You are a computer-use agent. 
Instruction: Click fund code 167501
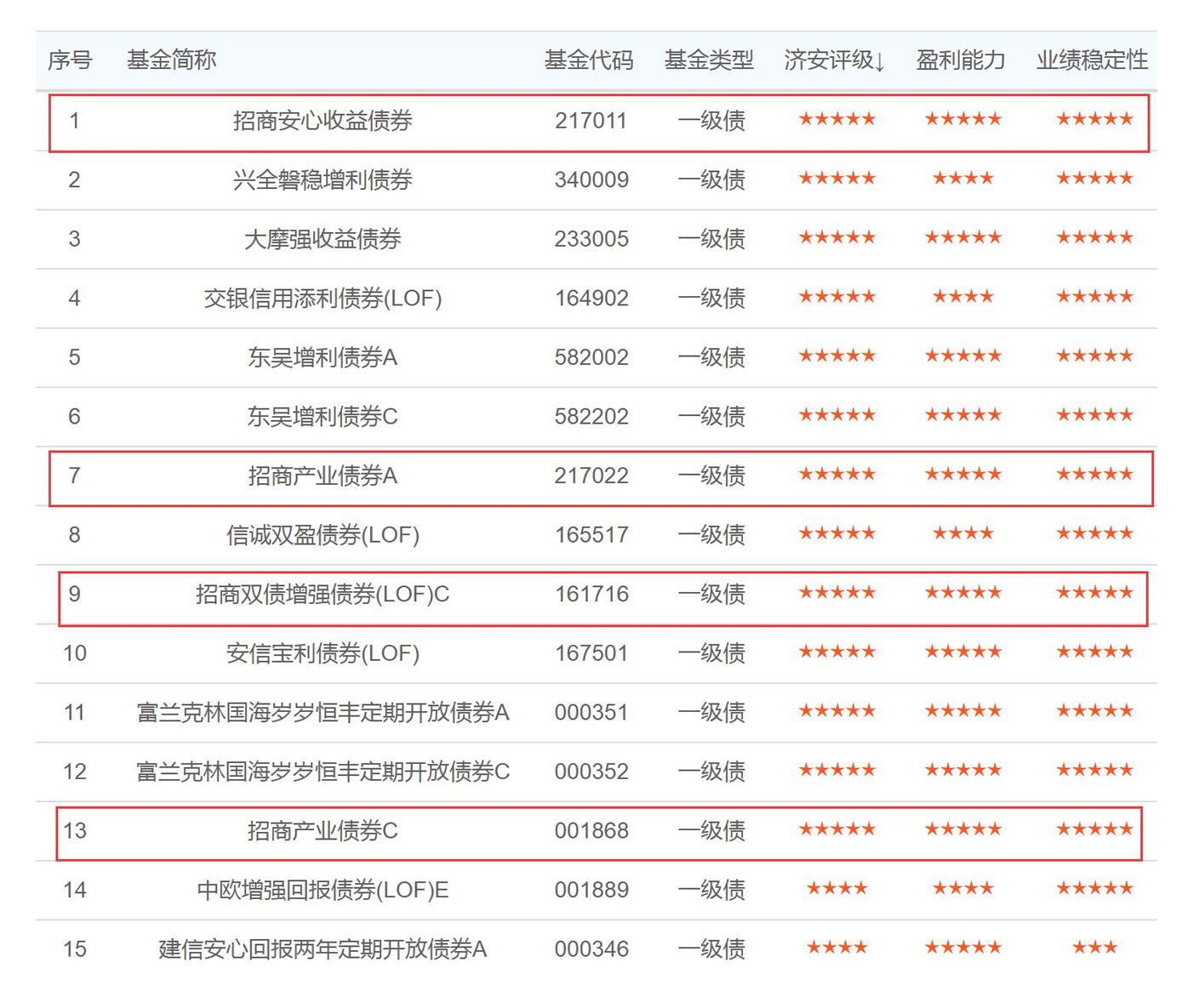tap(591, 653)
